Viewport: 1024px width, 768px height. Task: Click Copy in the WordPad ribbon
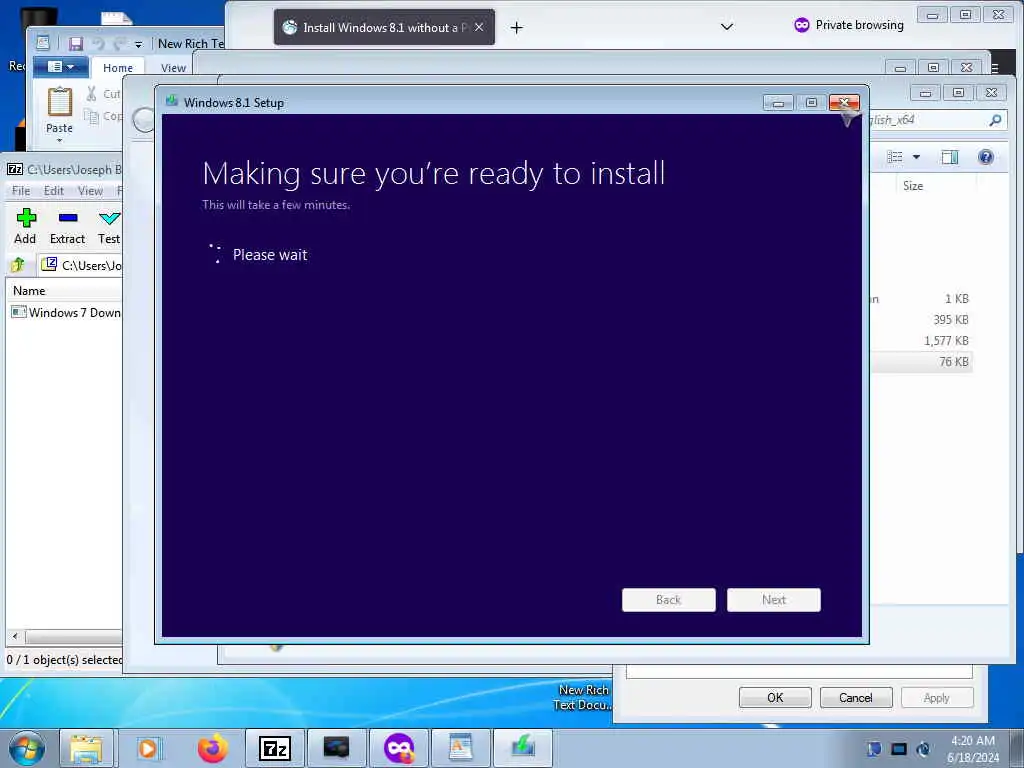pos(103,116)
